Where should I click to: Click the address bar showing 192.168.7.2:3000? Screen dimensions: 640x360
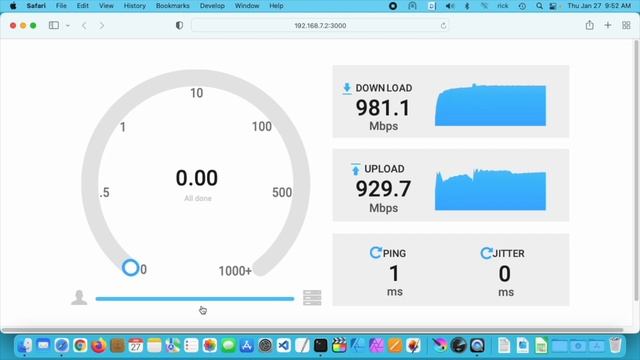pyautogui.click(x=320, y=25)
